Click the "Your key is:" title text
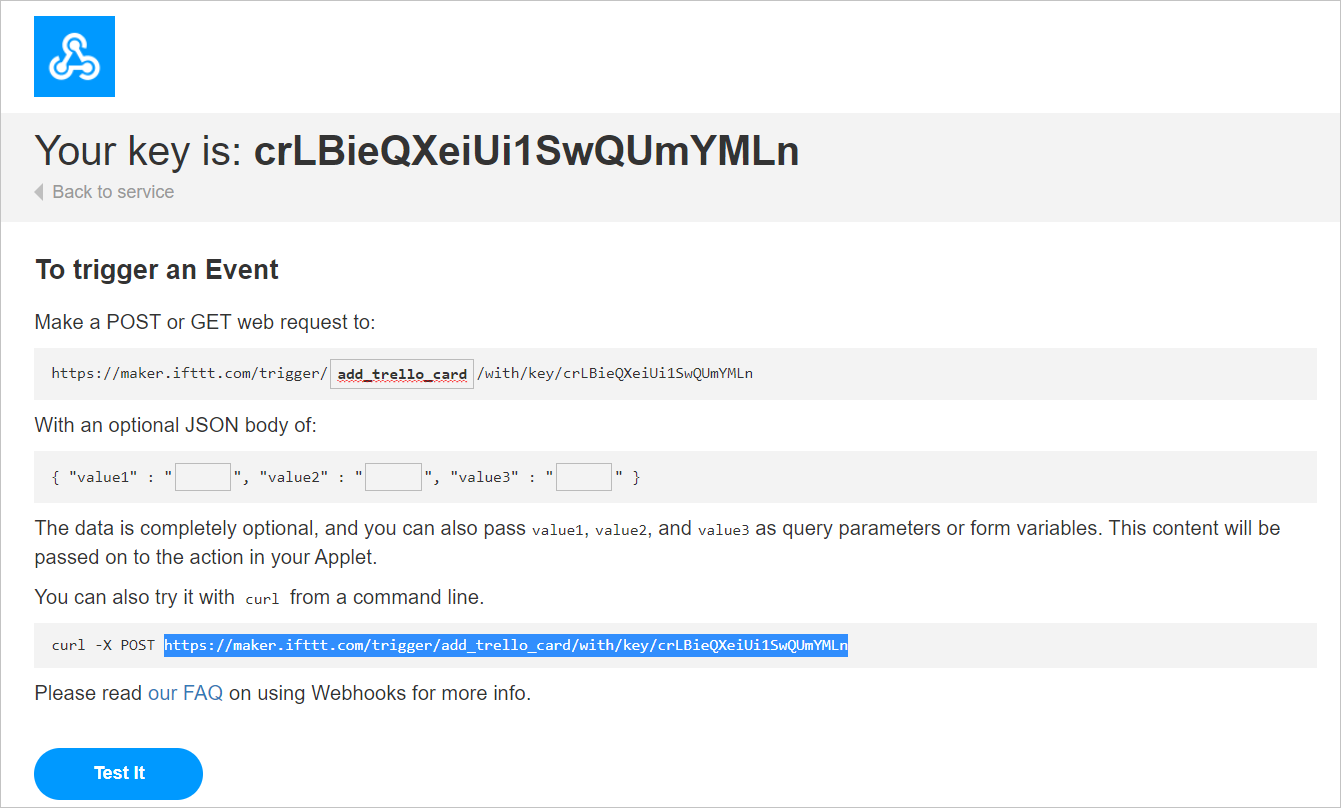 point(138,151)
